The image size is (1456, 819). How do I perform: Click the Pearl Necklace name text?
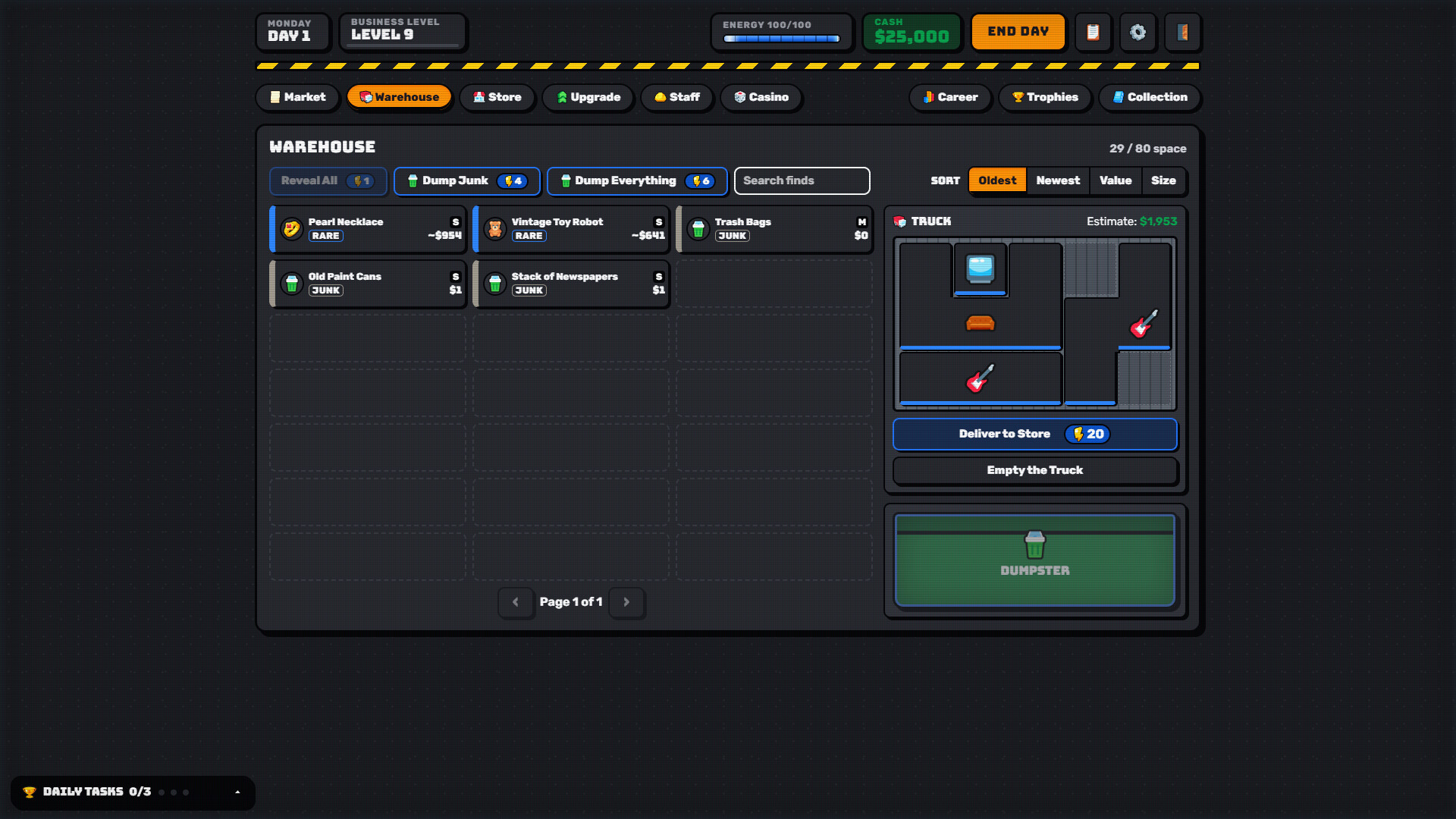(x=346, y=222)
